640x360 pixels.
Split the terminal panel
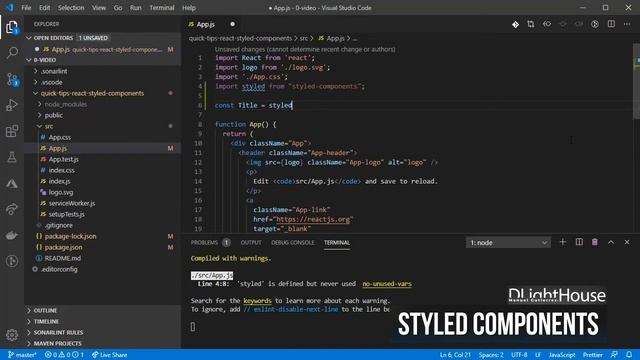click(x=579, y=242)
